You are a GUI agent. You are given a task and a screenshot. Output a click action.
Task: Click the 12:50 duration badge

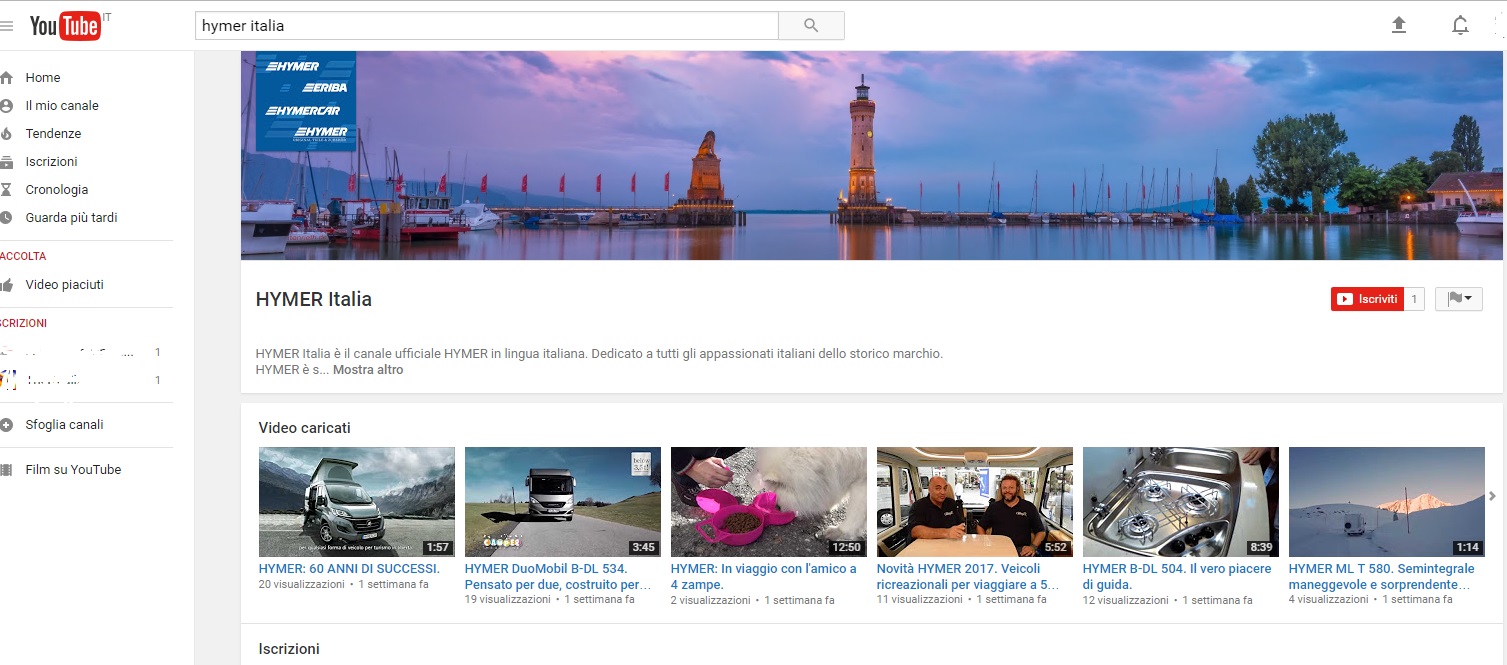click(x=846, y=547)
